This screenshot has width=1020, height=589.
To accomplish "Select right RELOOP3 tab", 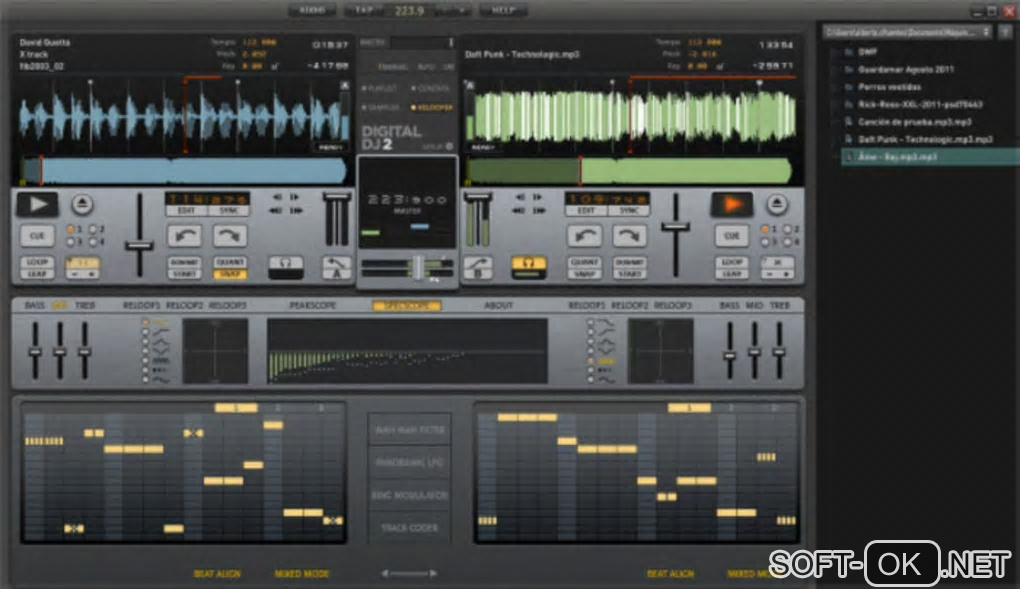I will tap(673, 305).
